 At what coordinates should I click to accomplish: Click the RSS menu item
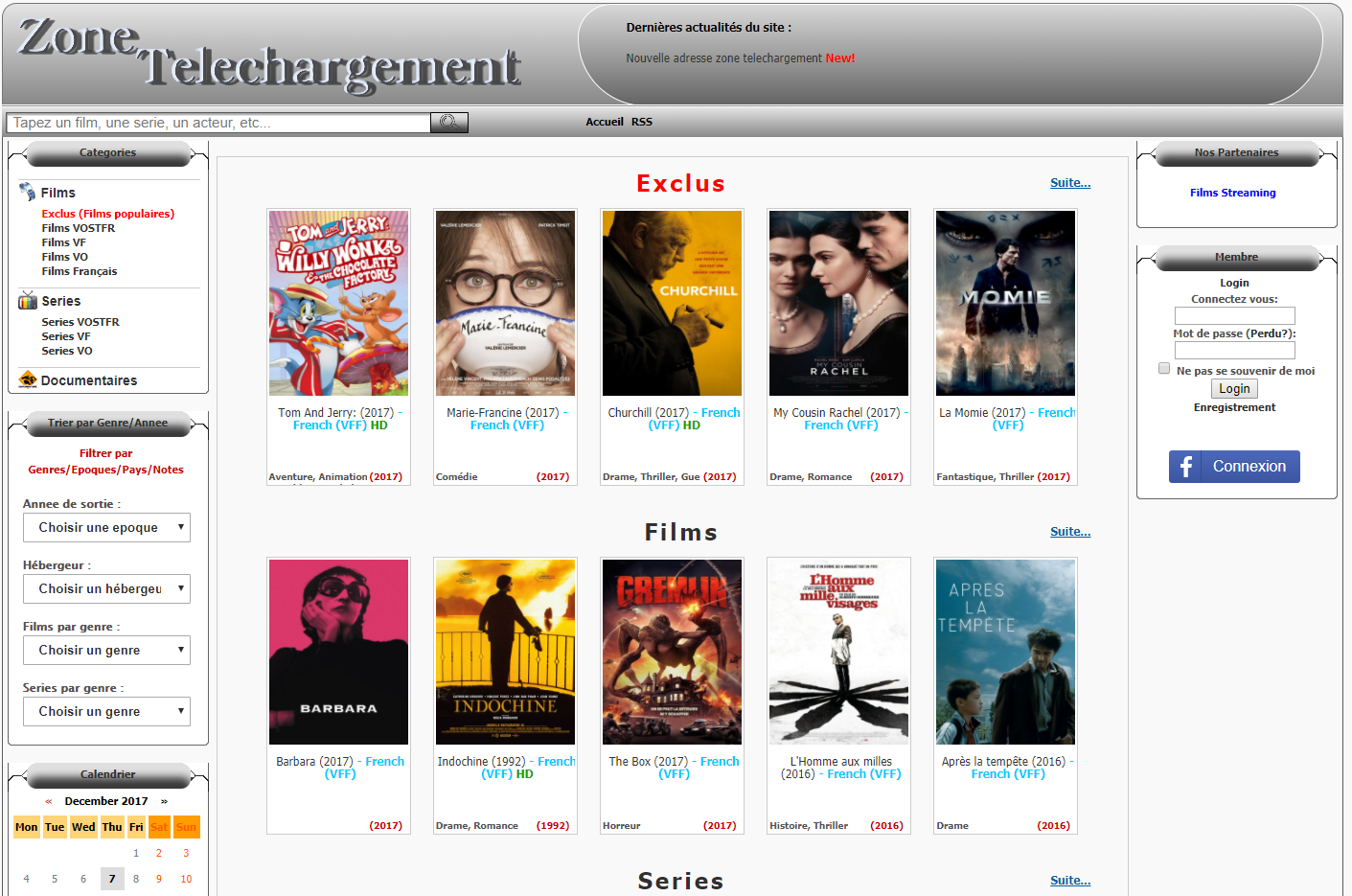click(641, 122)
